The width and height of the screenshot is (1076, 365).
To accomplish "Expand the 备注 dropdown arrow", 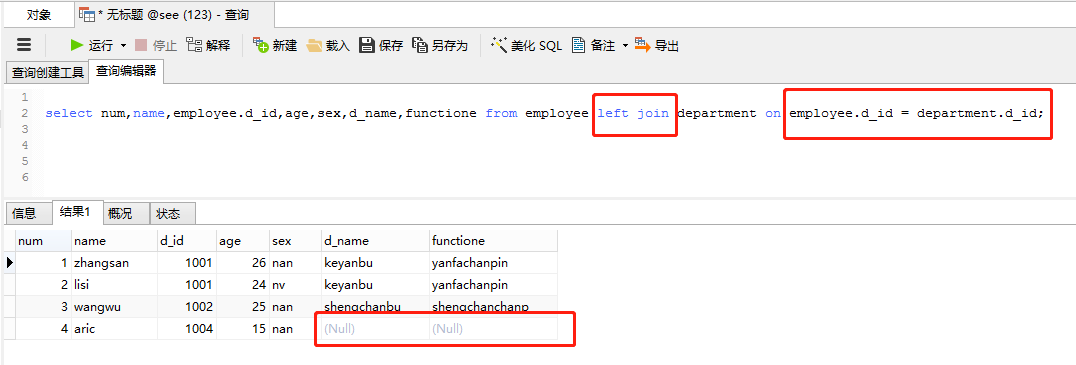I will [x=625, y=46].
